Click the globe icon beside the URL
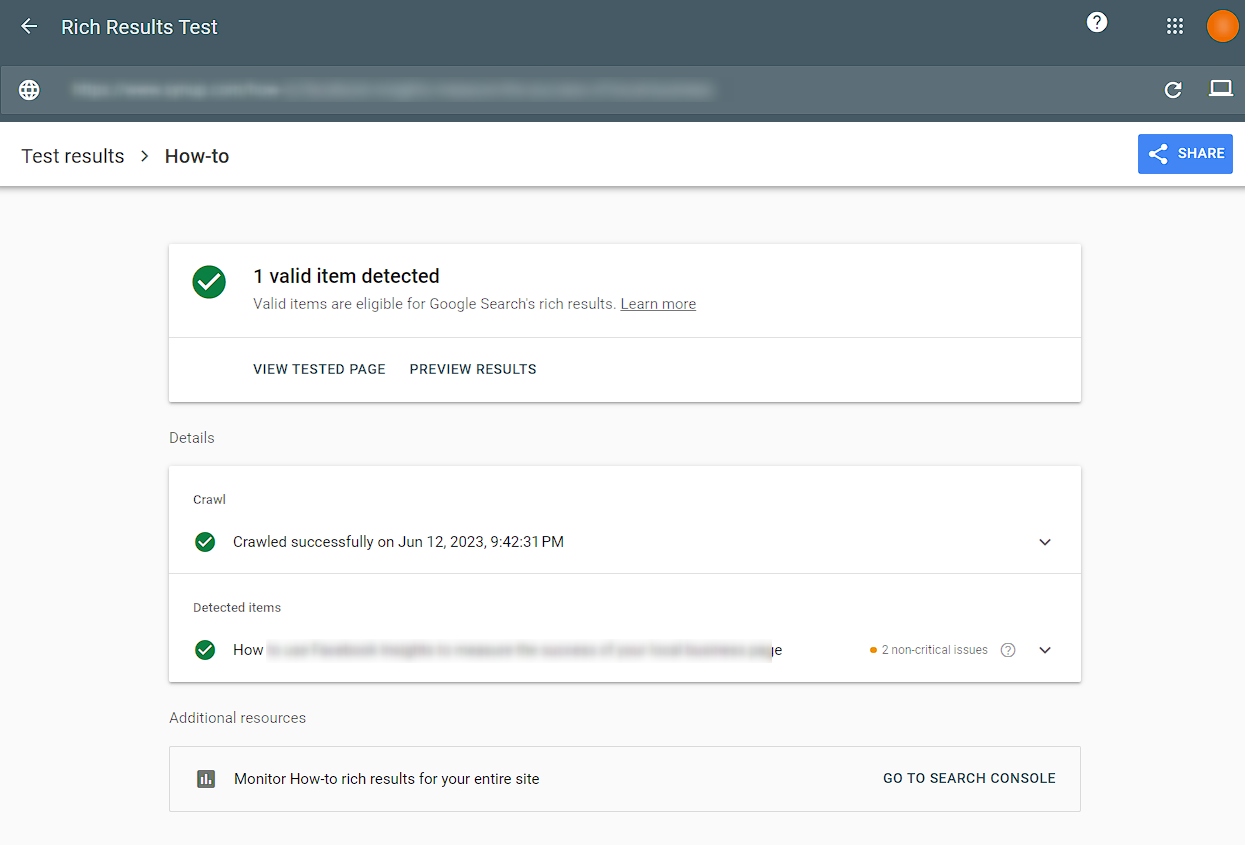This screenshot has width=1245, height=845. tap(30, 90)
